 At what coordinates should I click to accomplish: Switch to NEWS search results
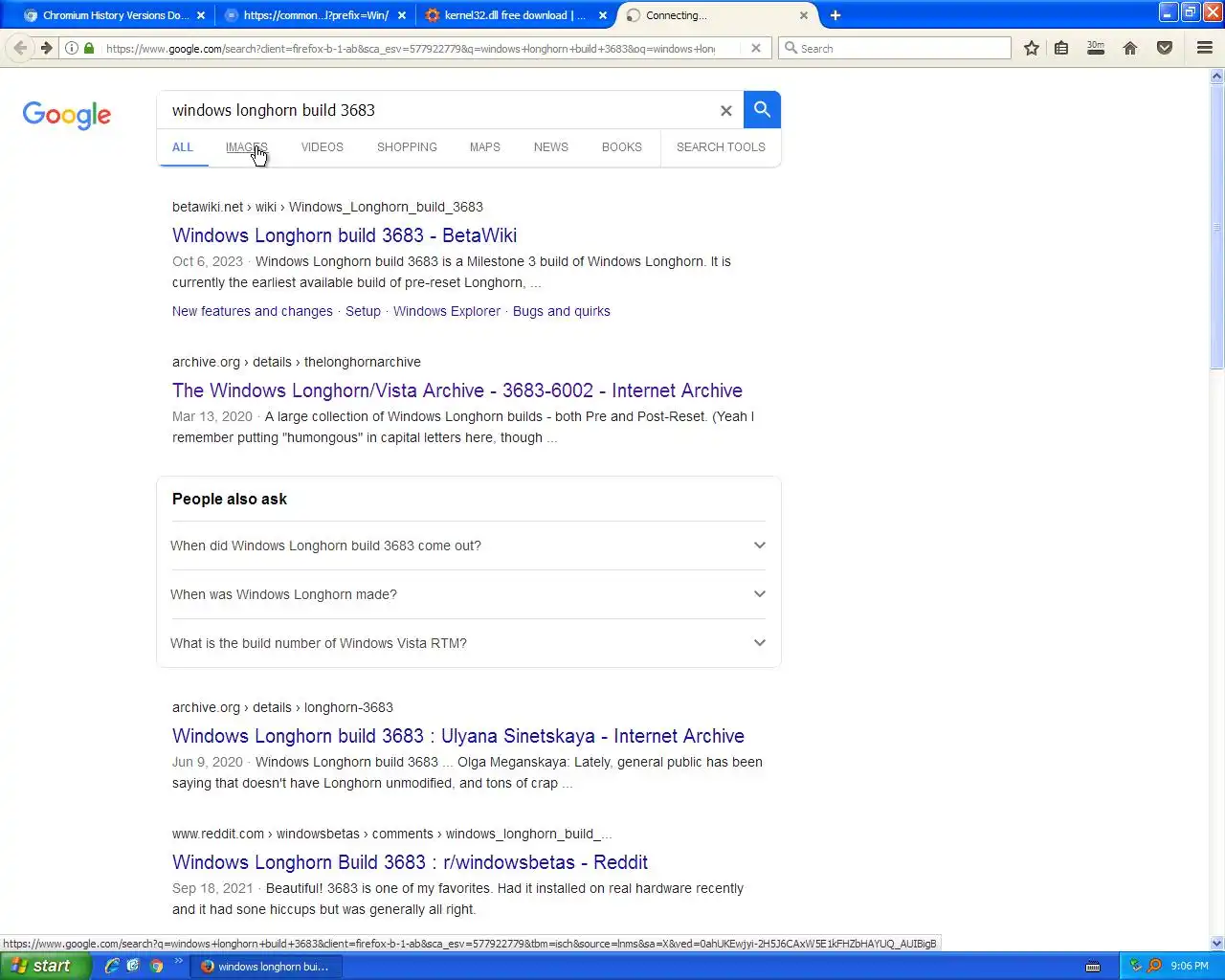point(551,147)
